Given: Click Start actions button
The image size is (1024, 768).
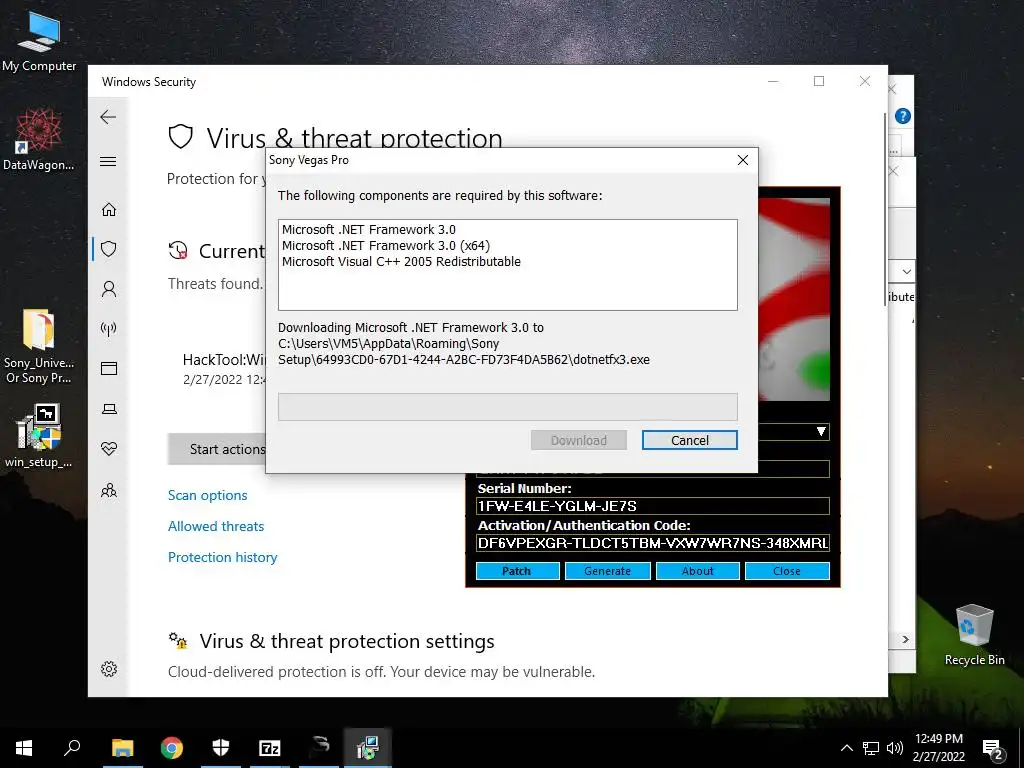Looking at the screenshot, I should coord(217,449).
